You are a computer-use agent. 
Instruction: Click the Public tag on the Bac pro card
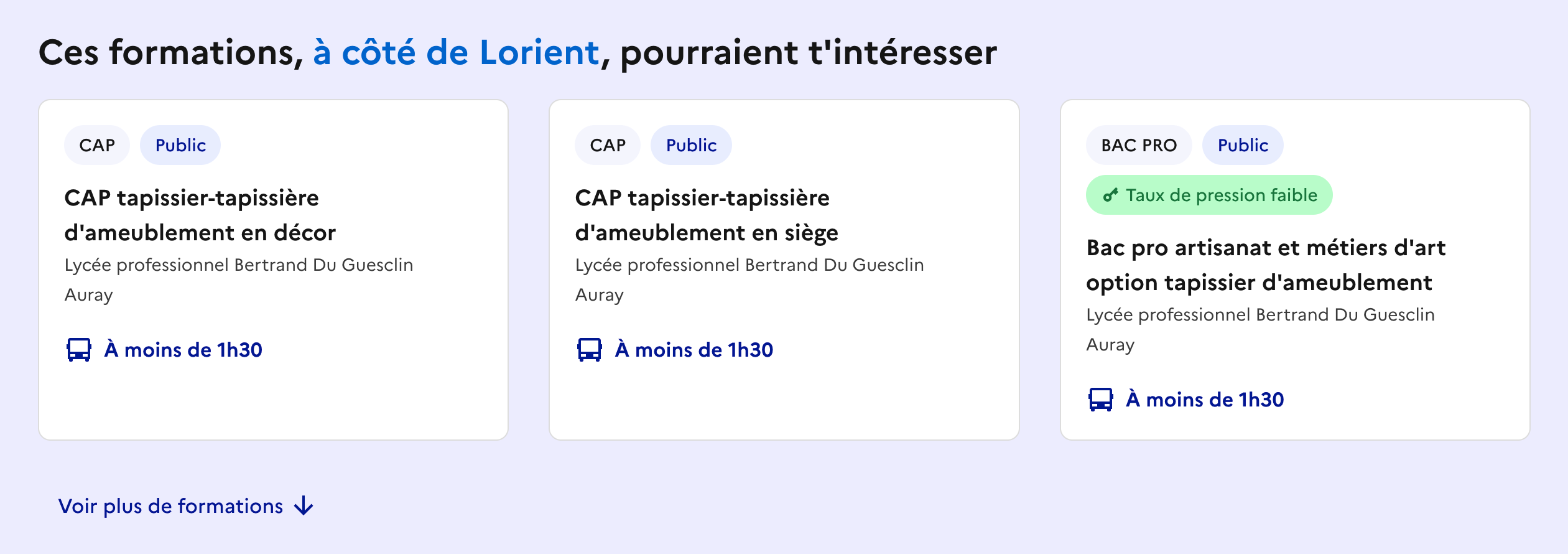1243,146
